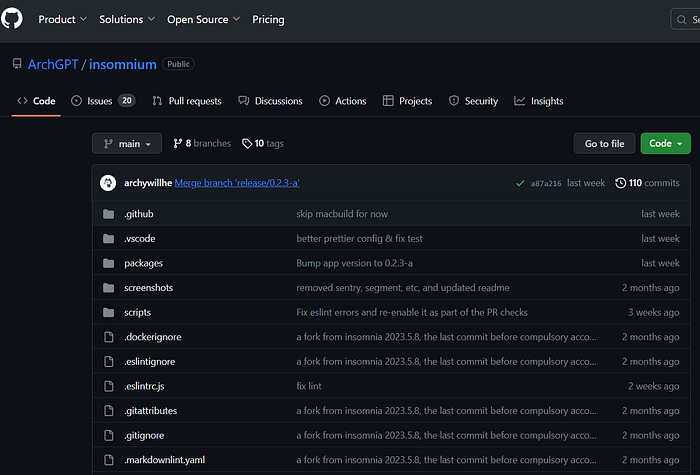Image resolution: width=700 pixels, height=475 pixels.
Task: Open the green Code dropdown button
Action: pos(665,143)
